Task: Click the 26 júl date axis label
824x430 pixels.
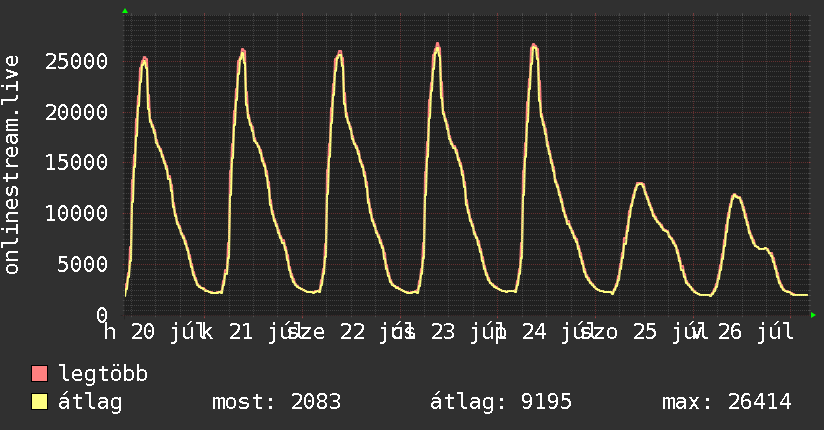Action: coord(756,332)
